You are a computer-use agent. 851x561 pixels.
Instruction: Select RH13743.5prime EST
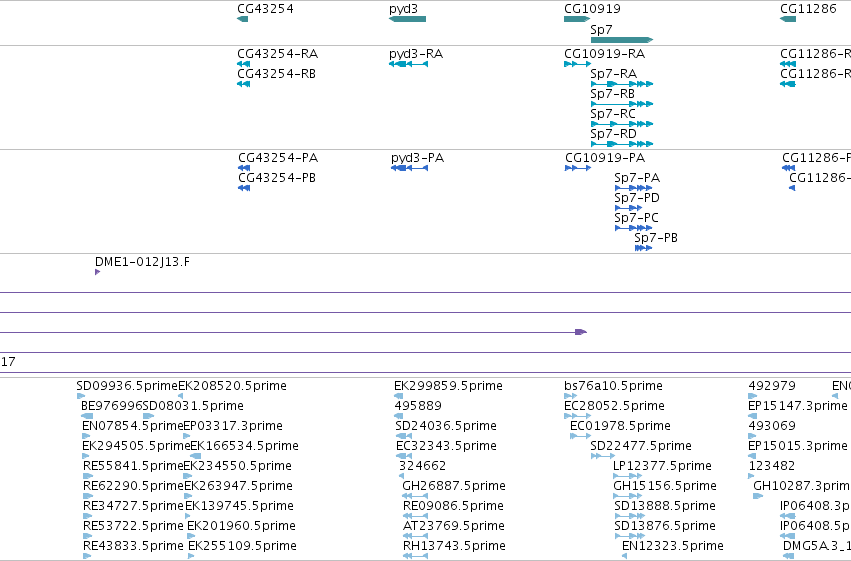pos(454,547)
